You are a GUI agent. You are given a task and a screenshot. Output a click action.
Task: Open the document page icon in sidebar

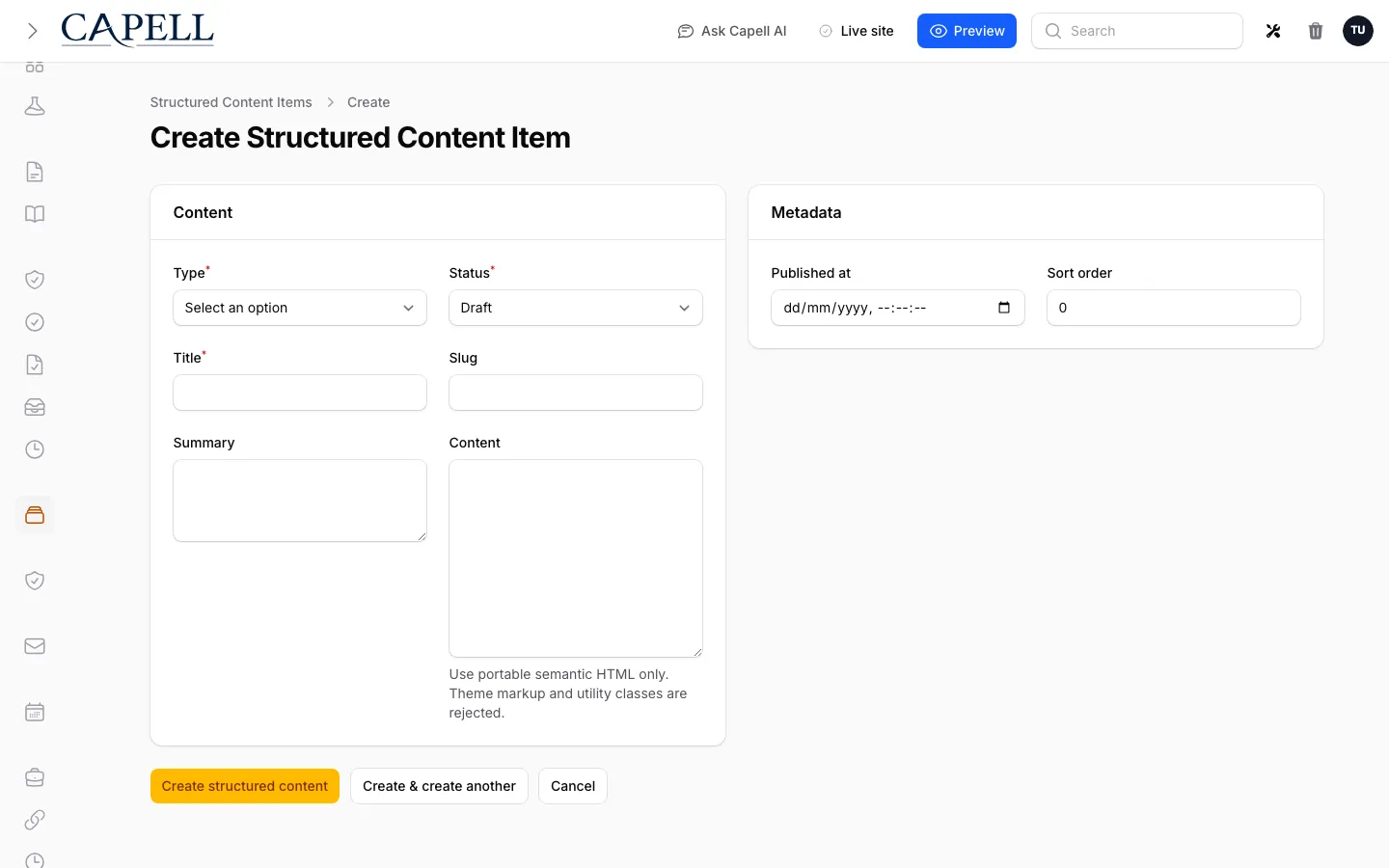click(35, 172)
